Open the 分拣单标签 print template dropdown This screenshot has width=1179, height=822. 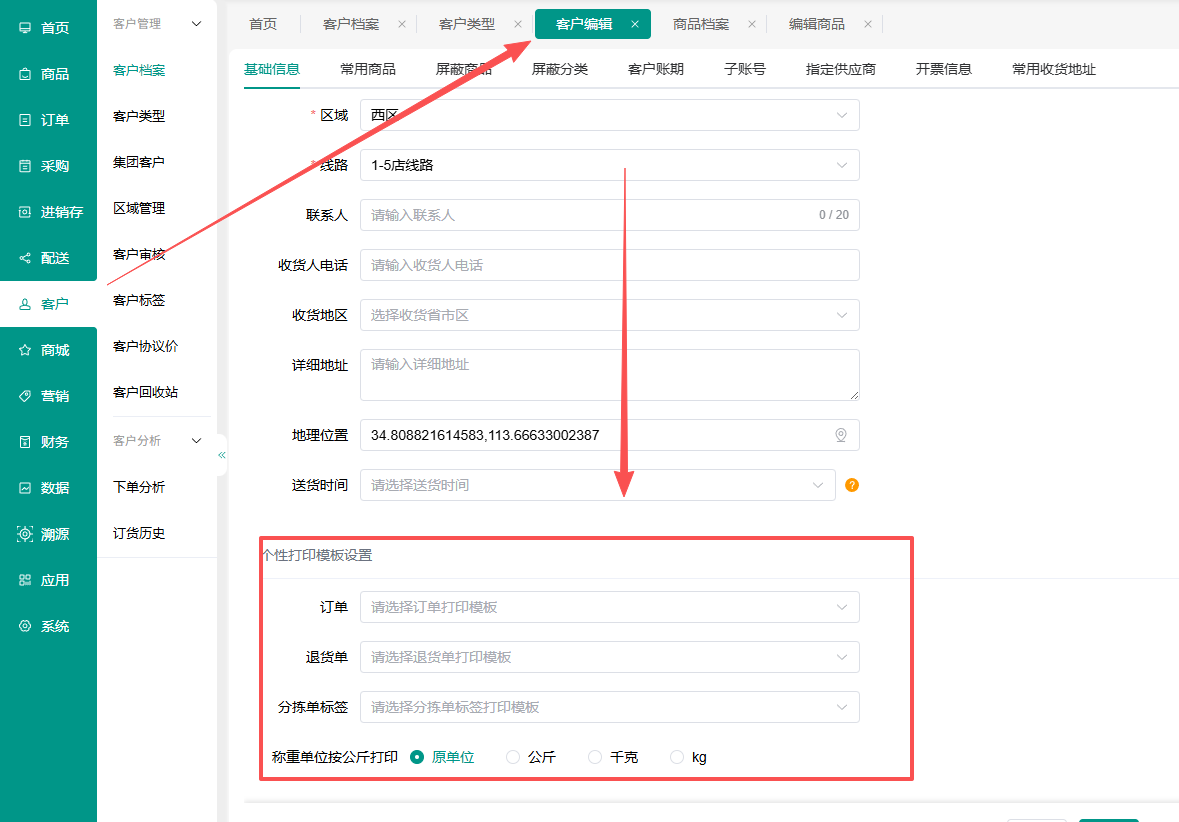610,707
